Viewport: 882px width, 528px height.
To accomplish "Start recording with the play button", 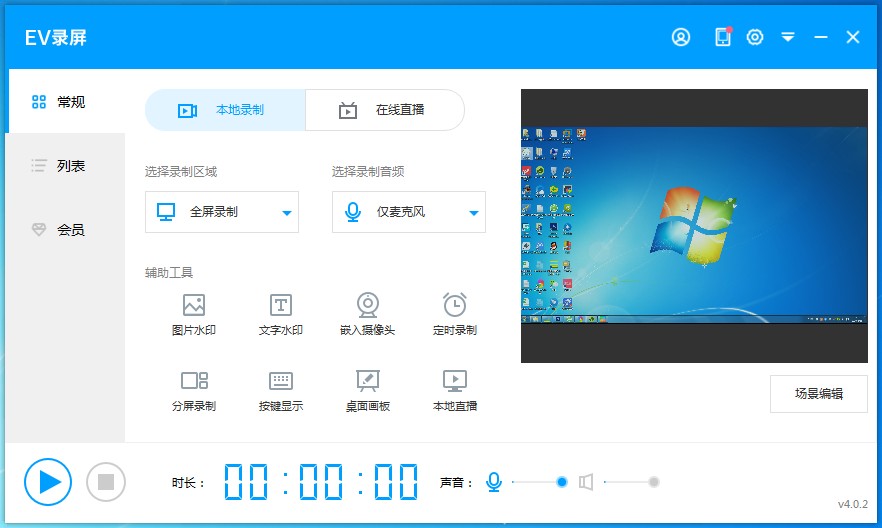I will [x=48, y=482].
